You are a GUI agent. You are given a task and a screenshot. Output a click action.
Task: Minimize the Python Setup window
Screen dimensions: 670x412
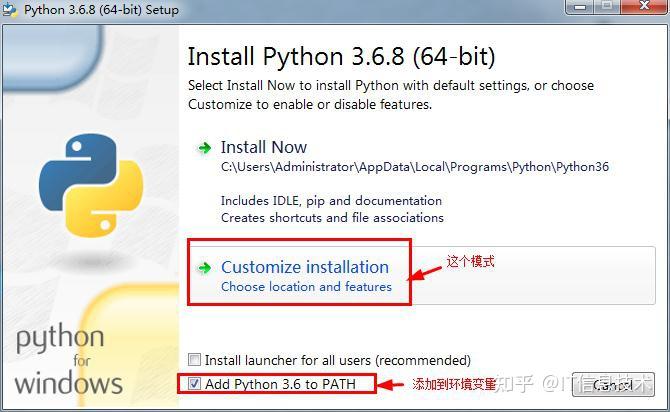coord(579,7)
